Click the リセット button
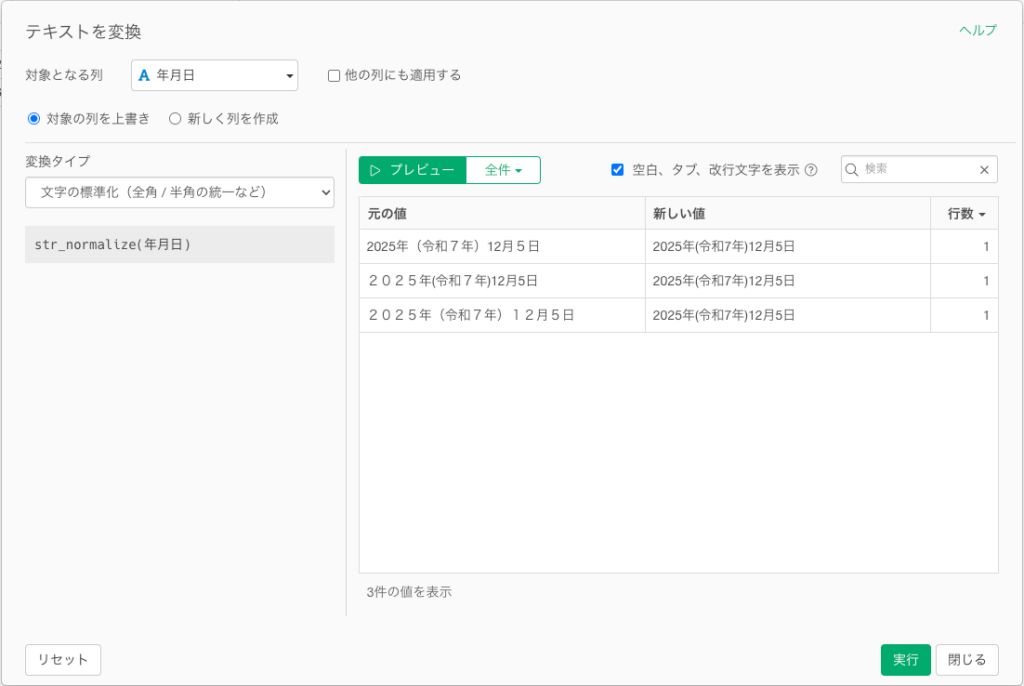Image resolution: width=1024 pixels, height=686 pixels. point(63,660)
